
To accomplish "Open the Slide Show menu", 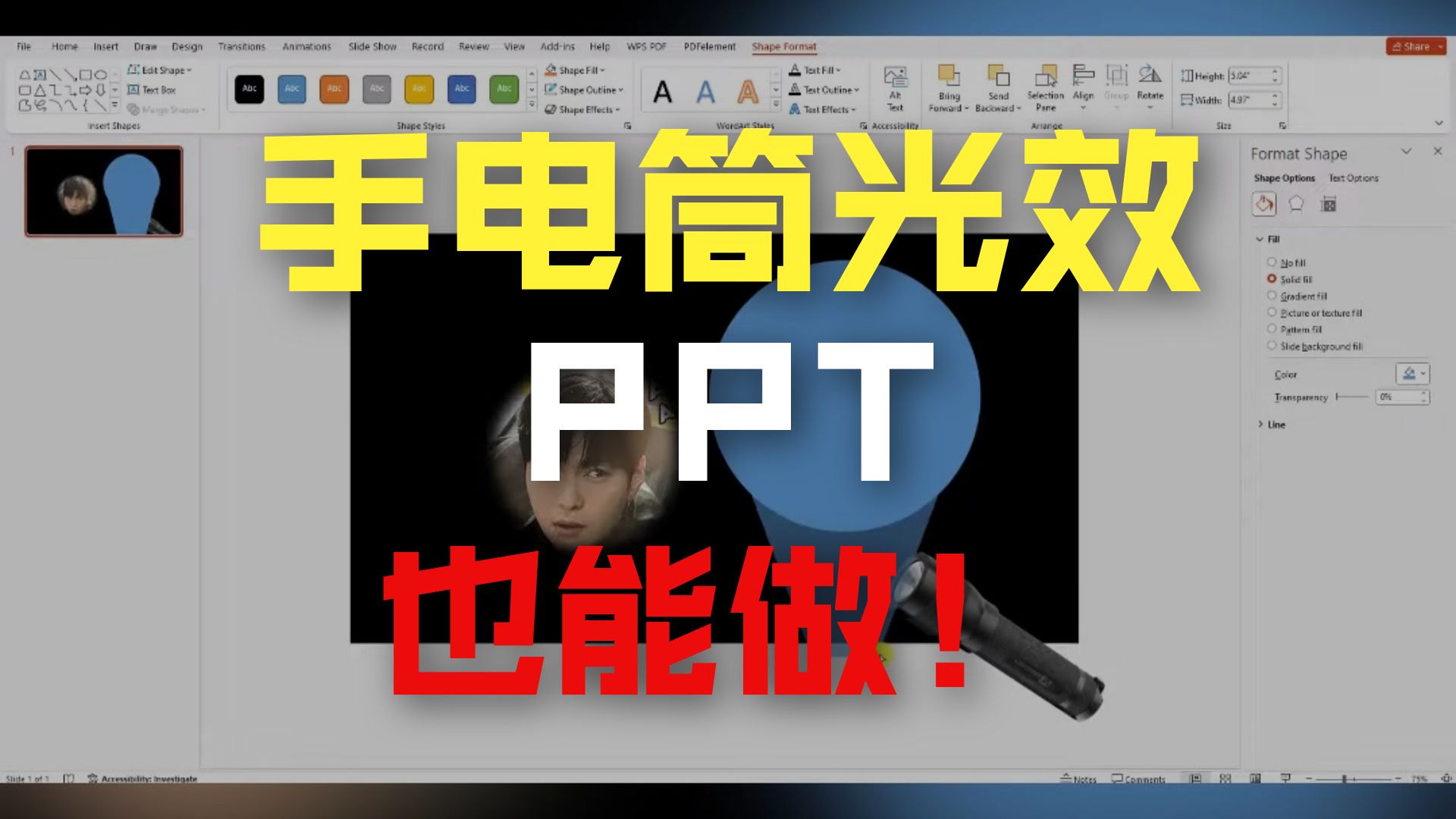I will point(372,46).
